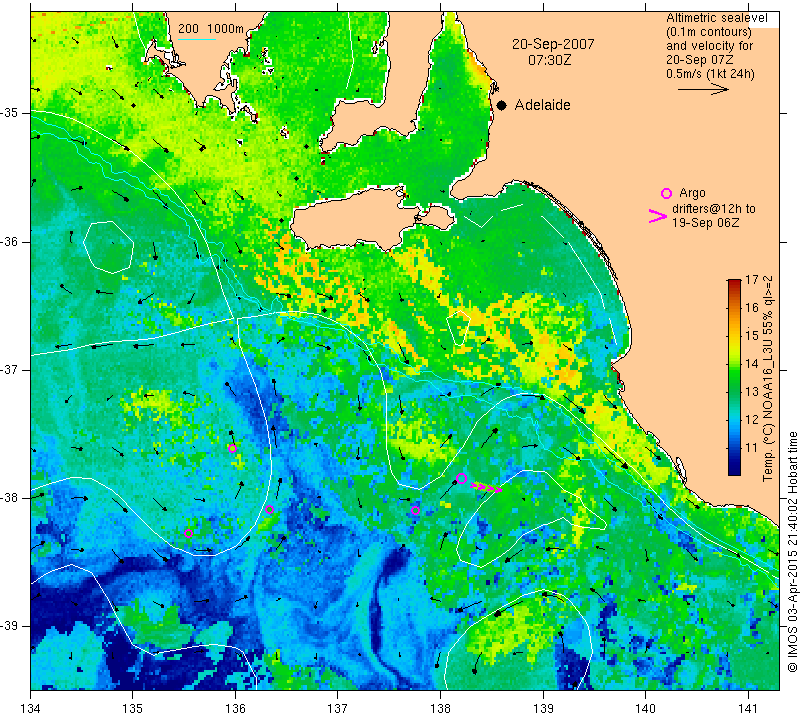
Task: Click the large Argo circle beside drifter track
Action: [461, 479]
